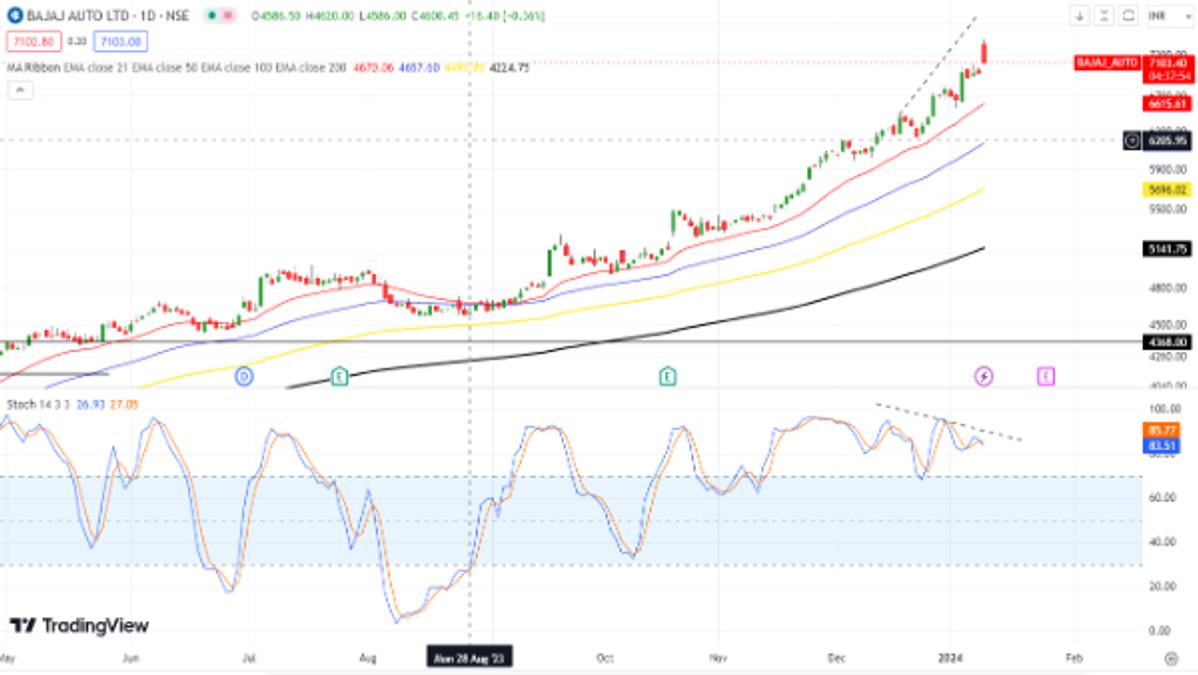Click the yellow 5696.02 EMA price label
The image size is (1198, 675).
(1167, 190)
